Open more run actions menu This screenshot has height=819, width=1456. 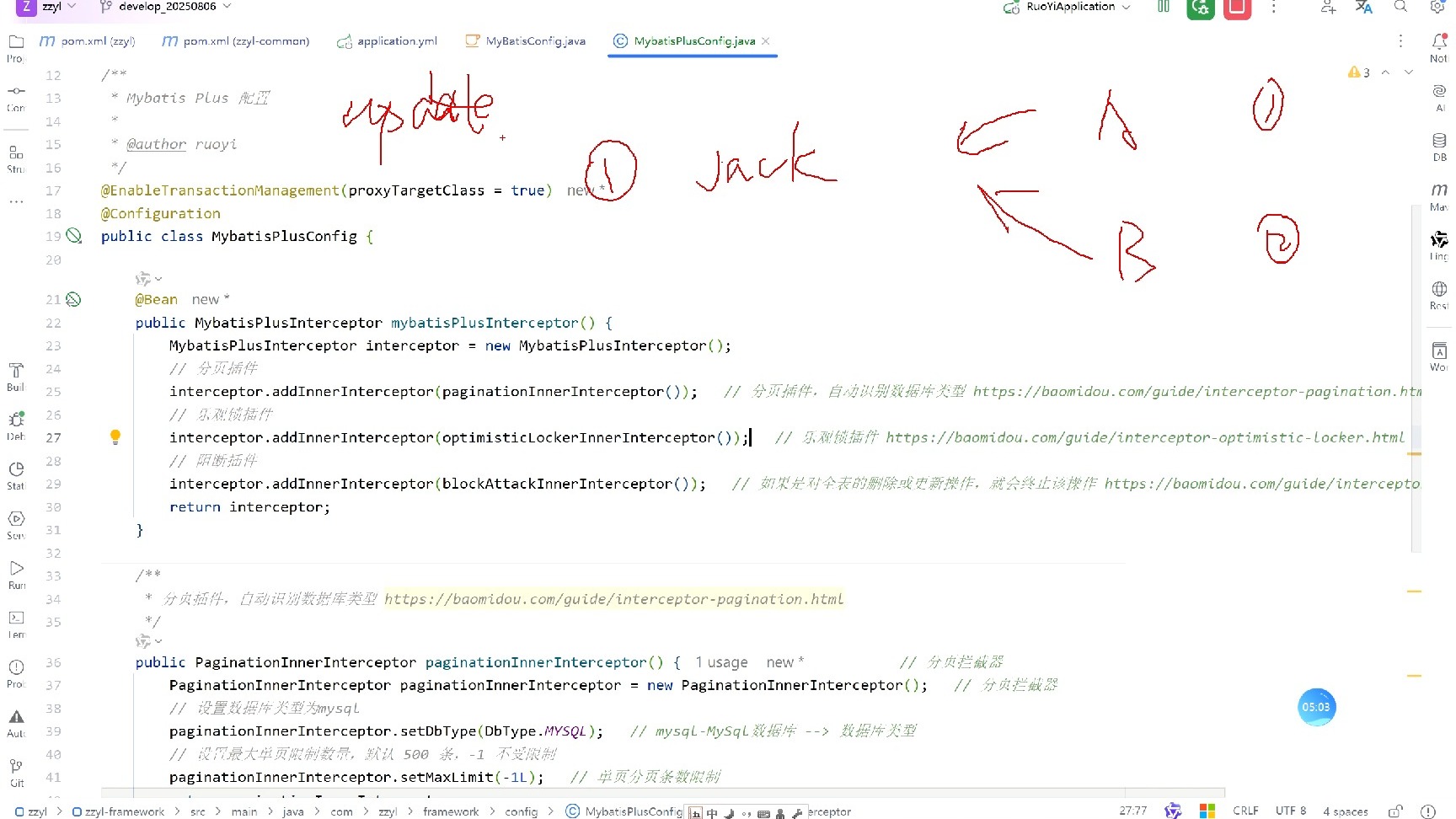coord(1274,7)
